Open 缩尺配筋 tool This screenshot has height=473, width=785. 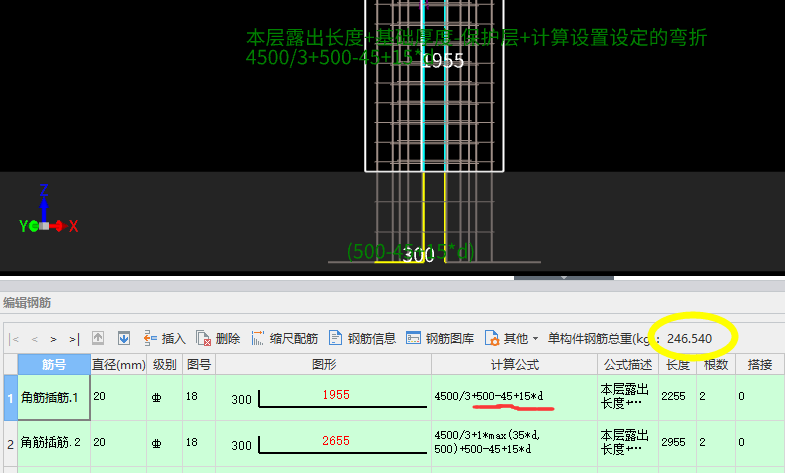pos(284,339)
